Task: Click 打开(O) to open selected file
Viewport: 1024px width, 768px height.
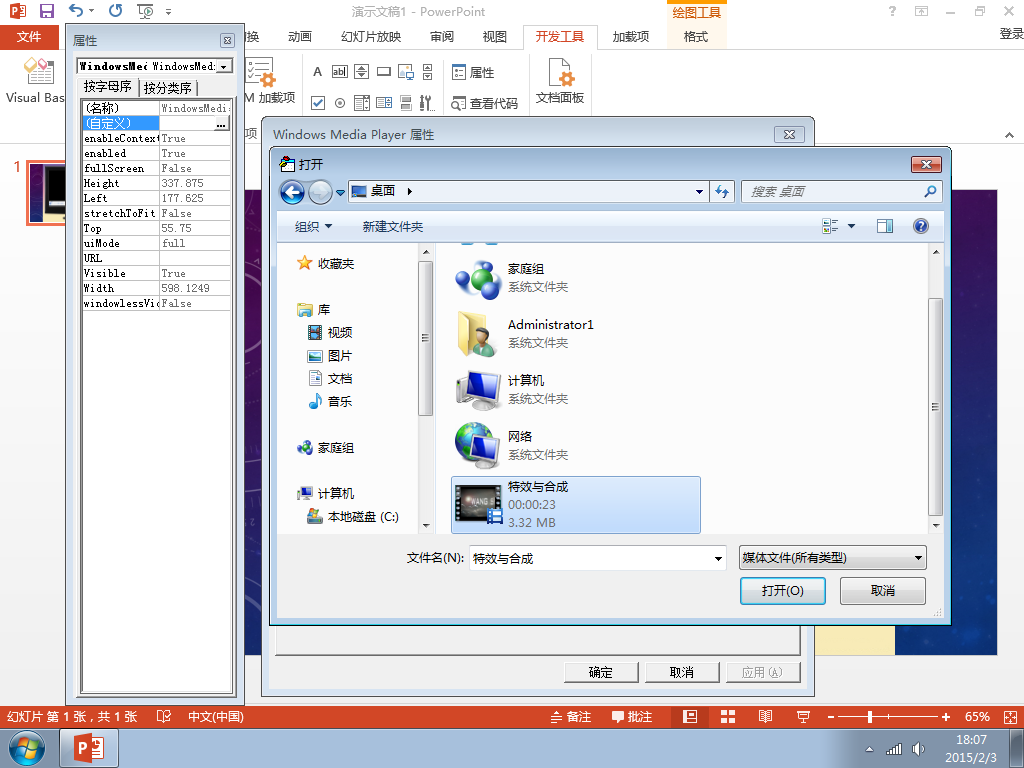Action: tap(782, 591)
